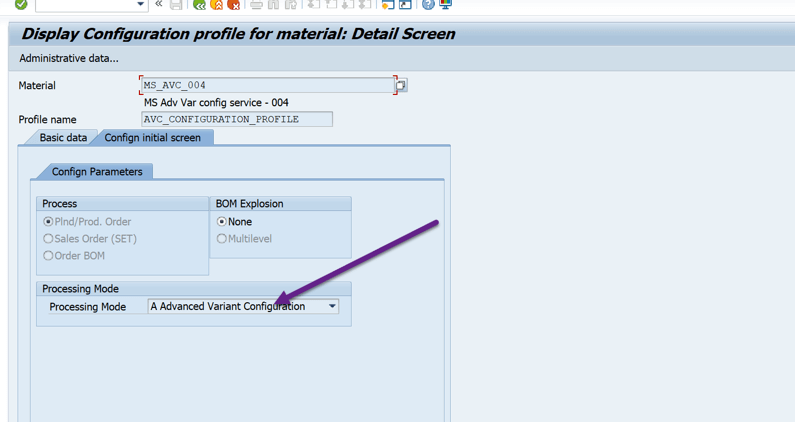
Task: Click the Last Page icon
Action: [365, 5]
